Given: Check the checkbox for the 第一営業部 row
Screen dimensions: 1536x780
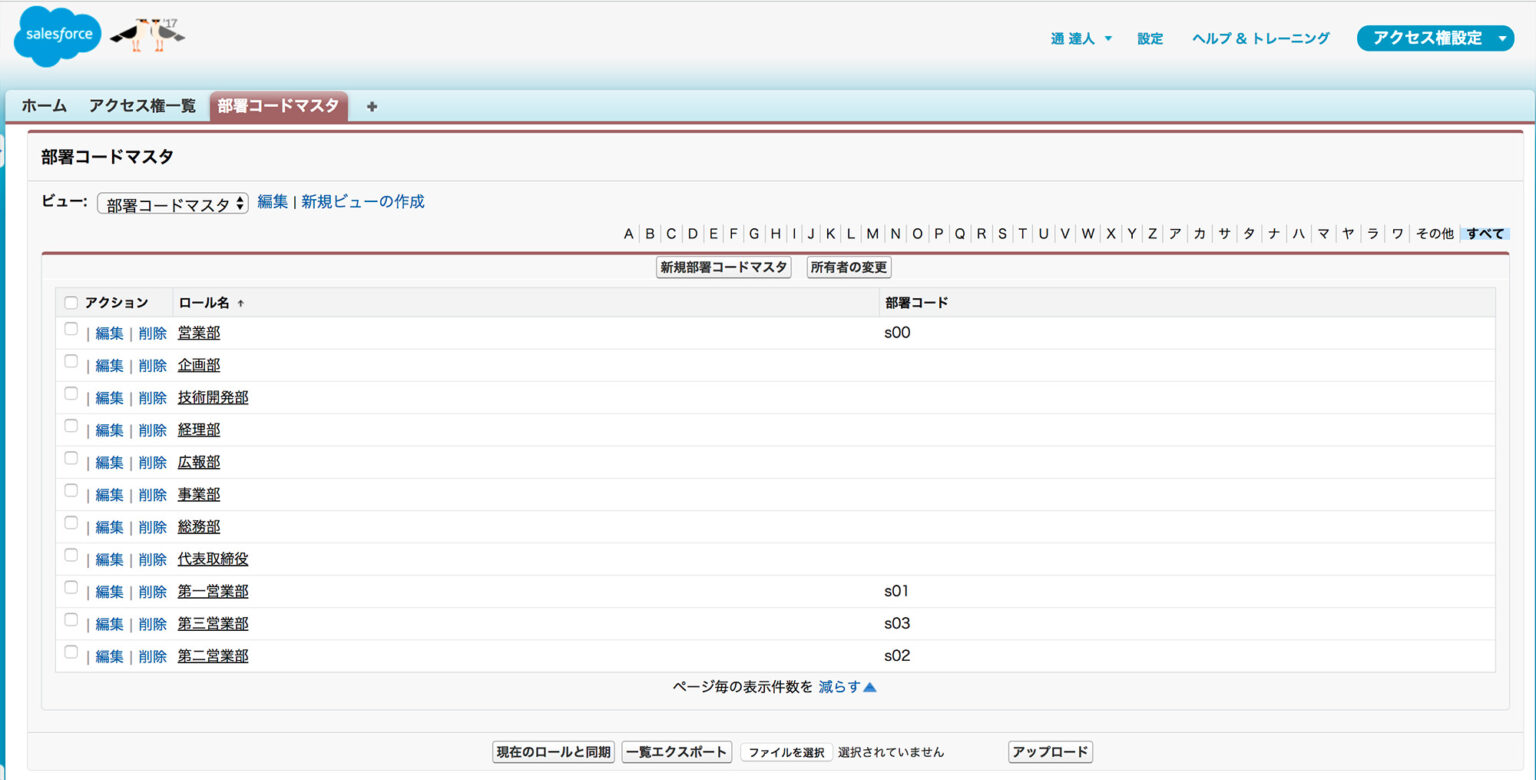Looking at the screenshot, I should click(70, 587).
